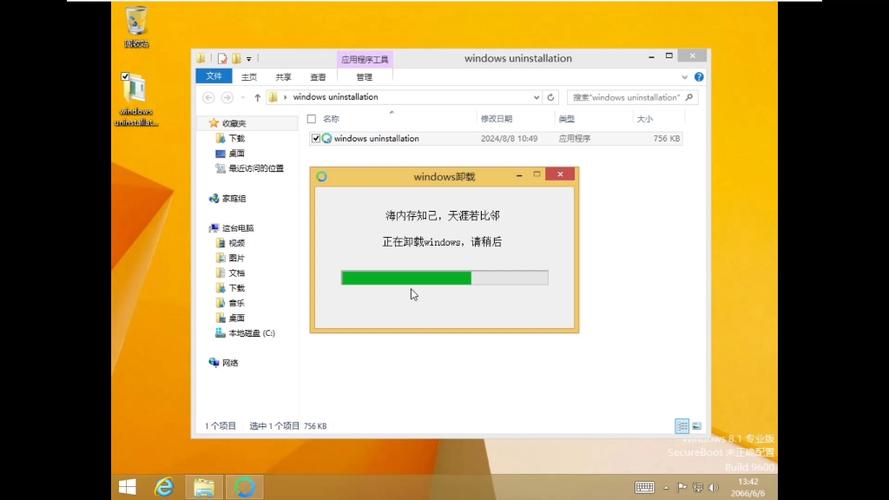Click the 756 KB size cell
Image resolution: width=889 pixels, height=500 pixels.
click(x=666, y=138)
